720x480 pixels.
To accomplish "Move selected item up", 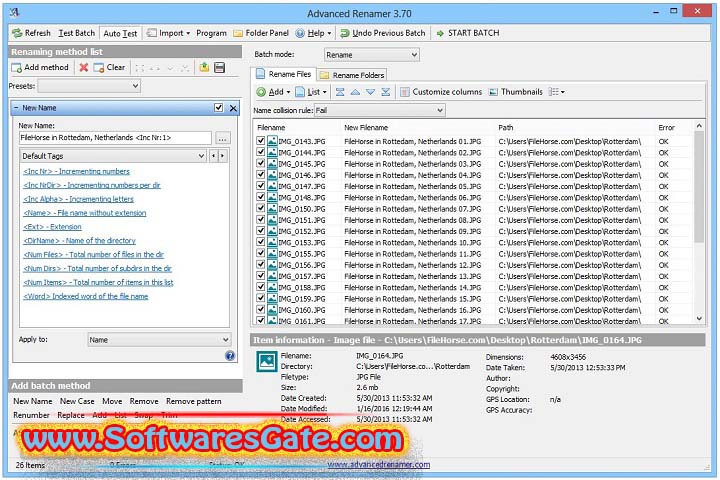I will click(355, 92).
